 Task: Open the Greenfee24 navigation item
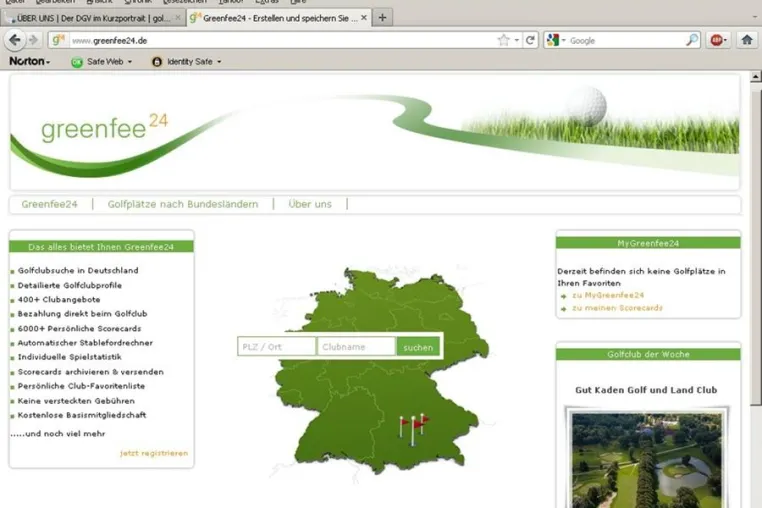(50, 204)
